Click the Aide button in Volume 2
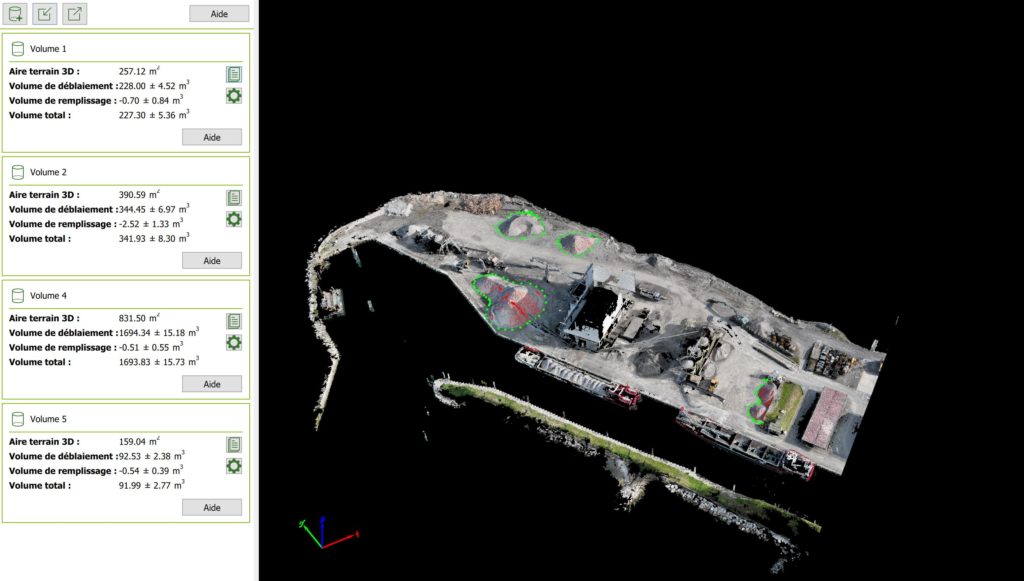The height and width of the screenshot is (581, 1024). 212,261
